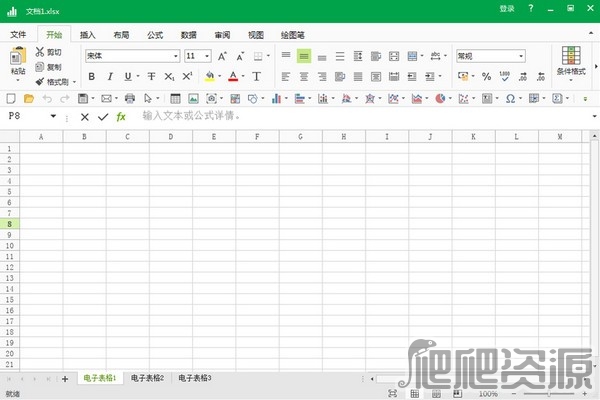This screenshot has width=600, height=400.
Task: Add a new sheet with plus button
Action: point(65,379)
